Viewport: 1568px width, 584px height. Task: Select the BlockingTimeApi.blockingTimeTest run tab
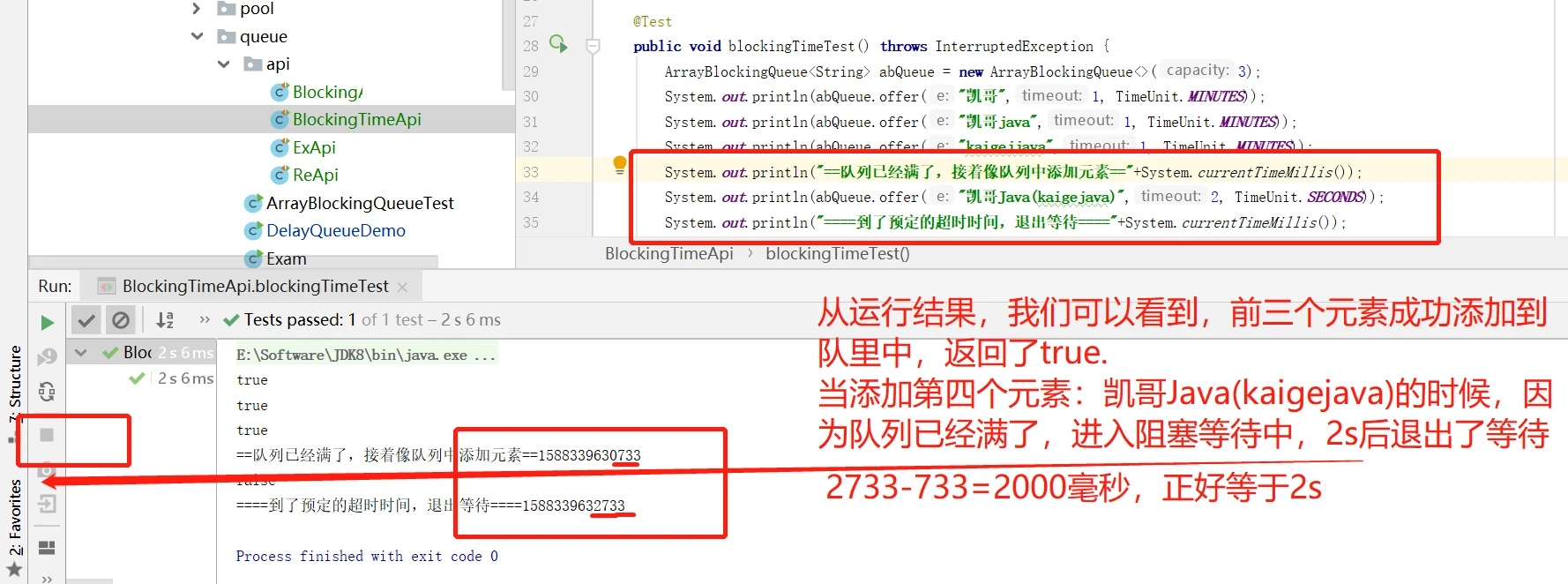point(255,287)
